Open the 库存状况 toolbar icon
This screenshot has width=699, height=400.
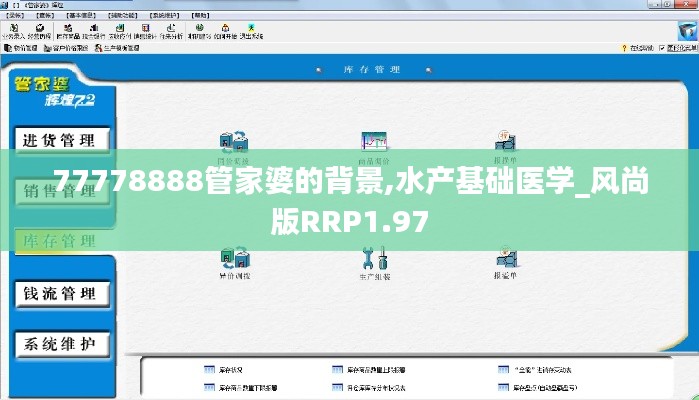click(x=68, y=31)
